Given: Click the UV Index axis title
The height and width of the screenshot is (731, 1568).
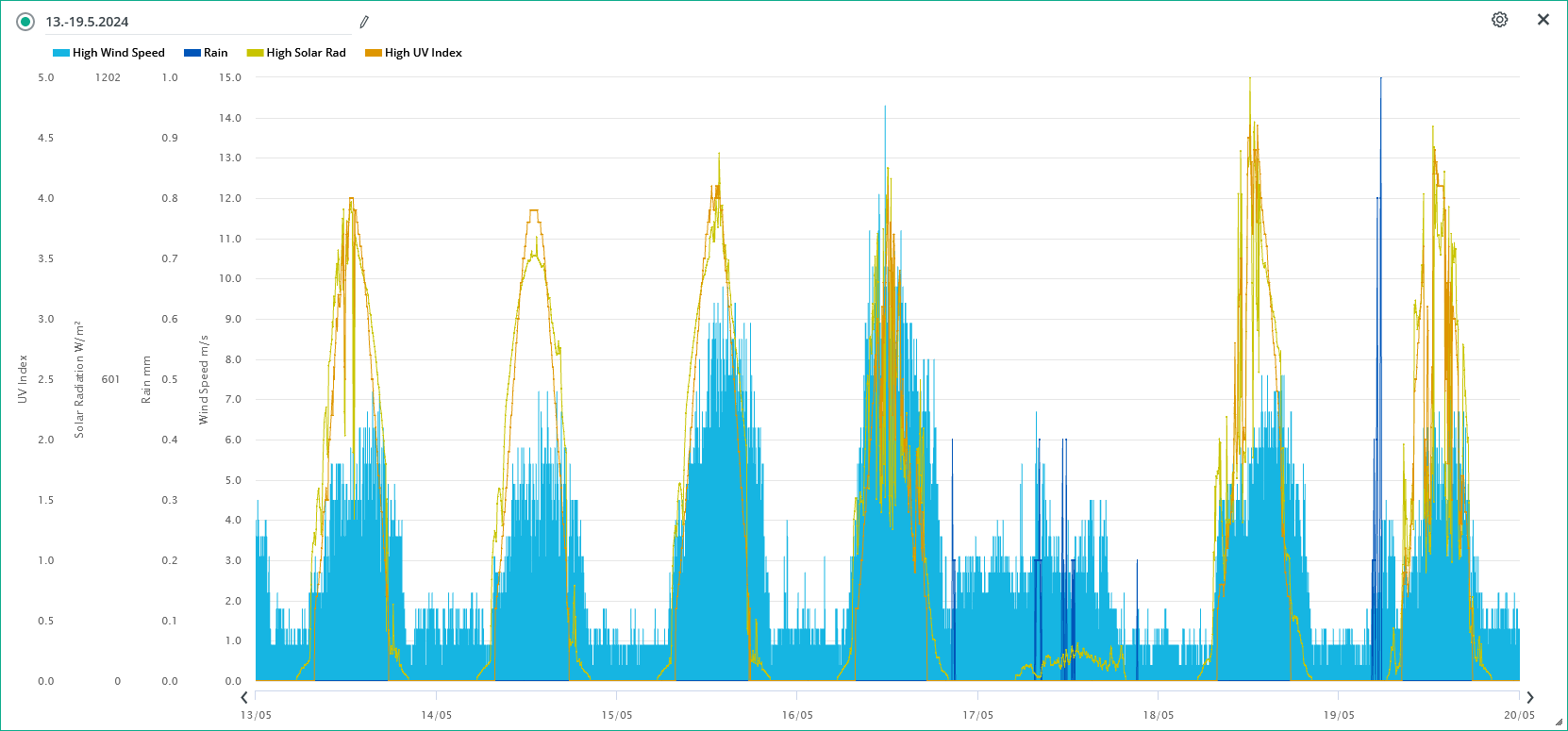Looking at the screenshot, I should coord(23,379).
